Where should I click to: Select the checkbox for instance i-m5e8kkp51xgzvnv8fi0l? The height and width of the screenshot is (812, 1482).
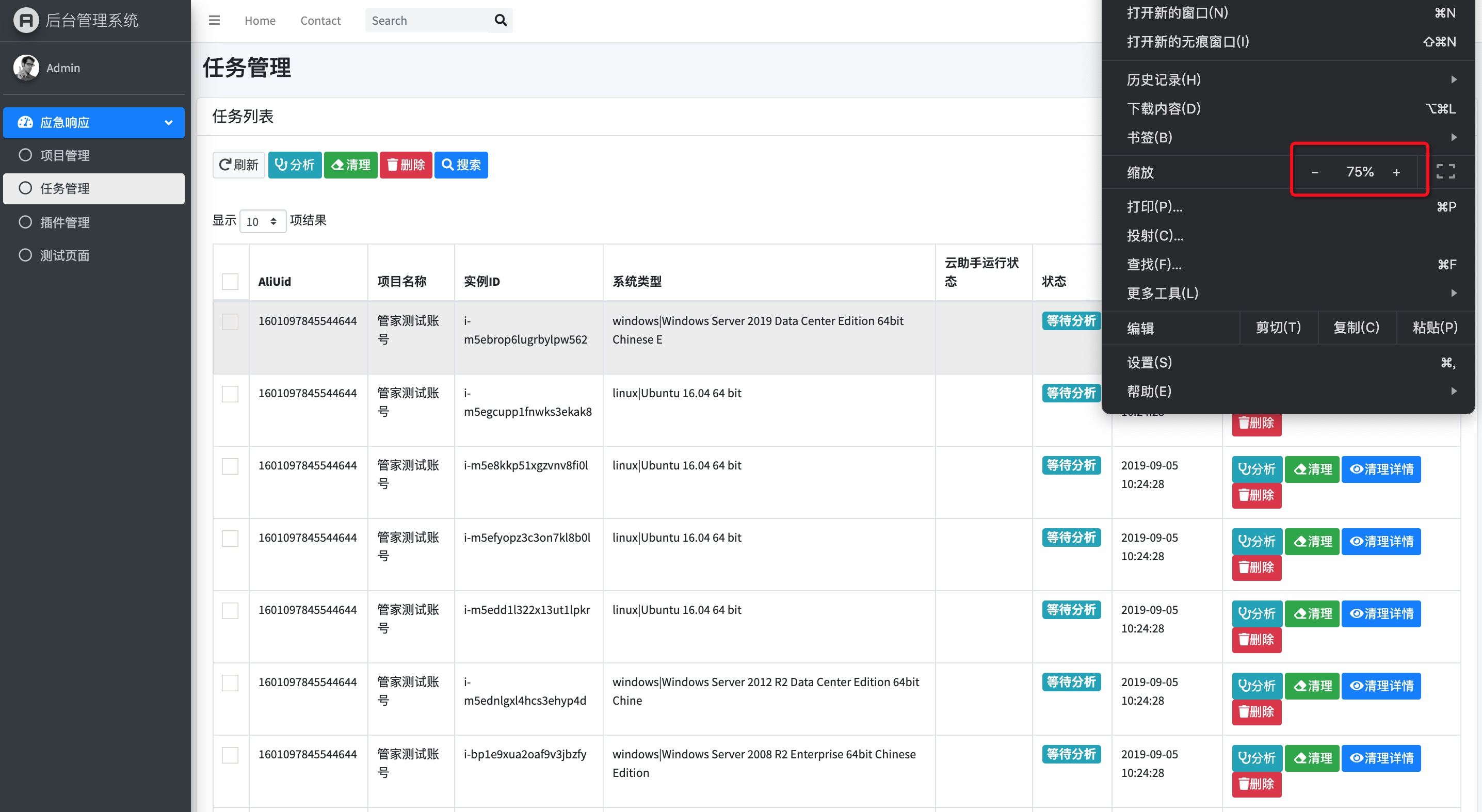pos(230,466)
